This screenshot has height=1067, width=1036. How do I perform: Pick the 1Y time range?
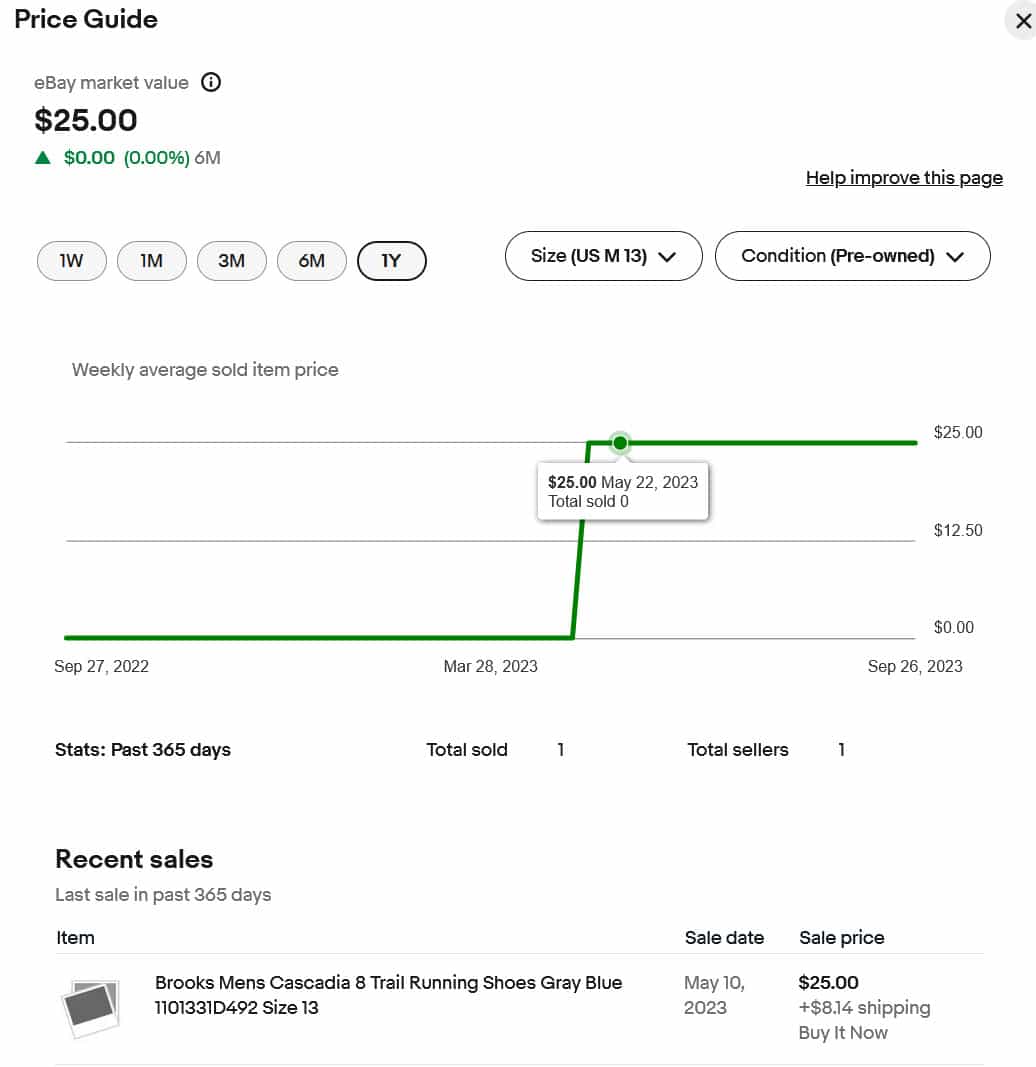[x=391, y=261]
